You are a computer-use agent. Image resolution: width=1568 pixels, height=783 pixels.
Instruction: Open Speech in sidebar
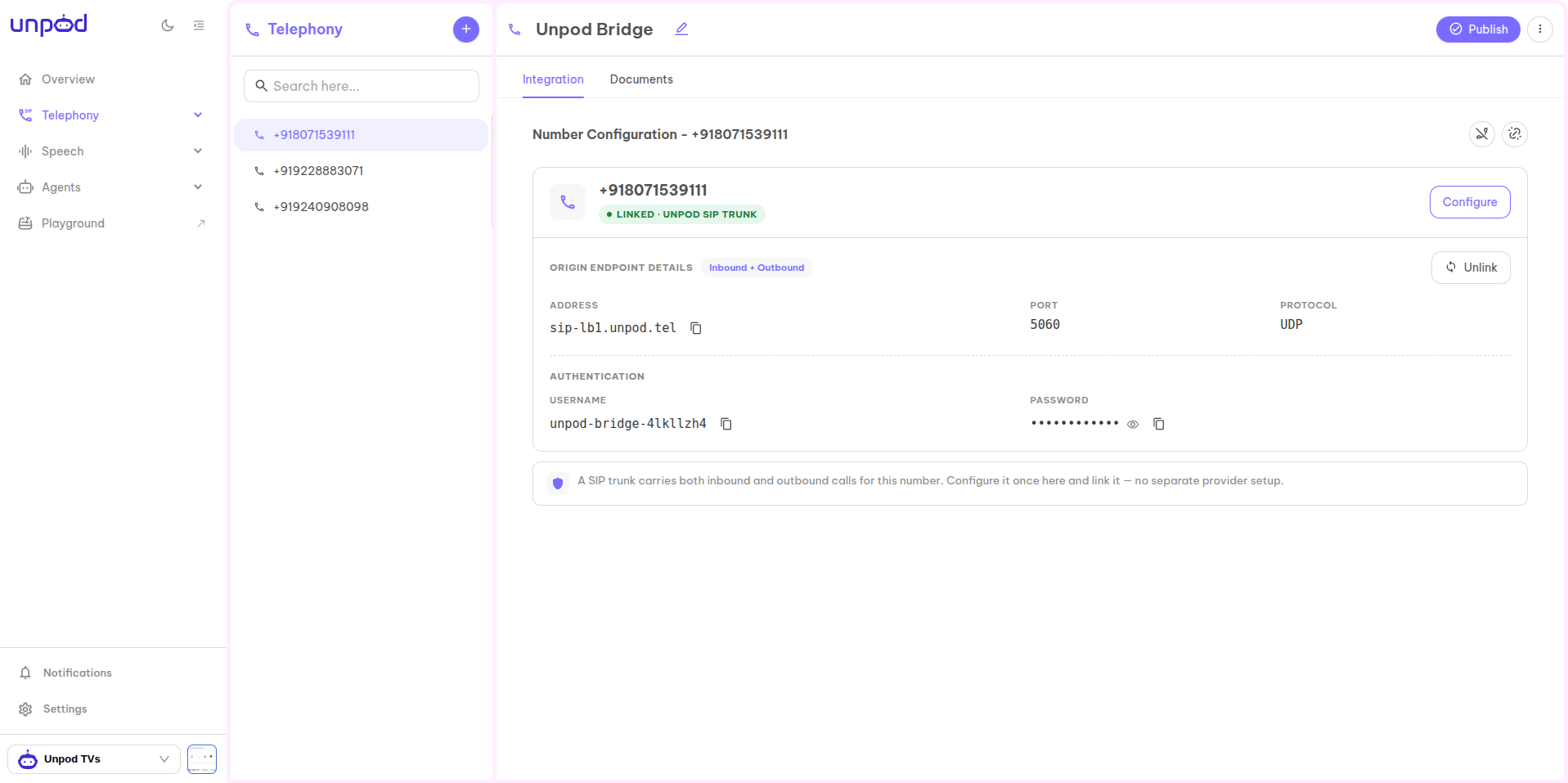click(x=63, y=151)
